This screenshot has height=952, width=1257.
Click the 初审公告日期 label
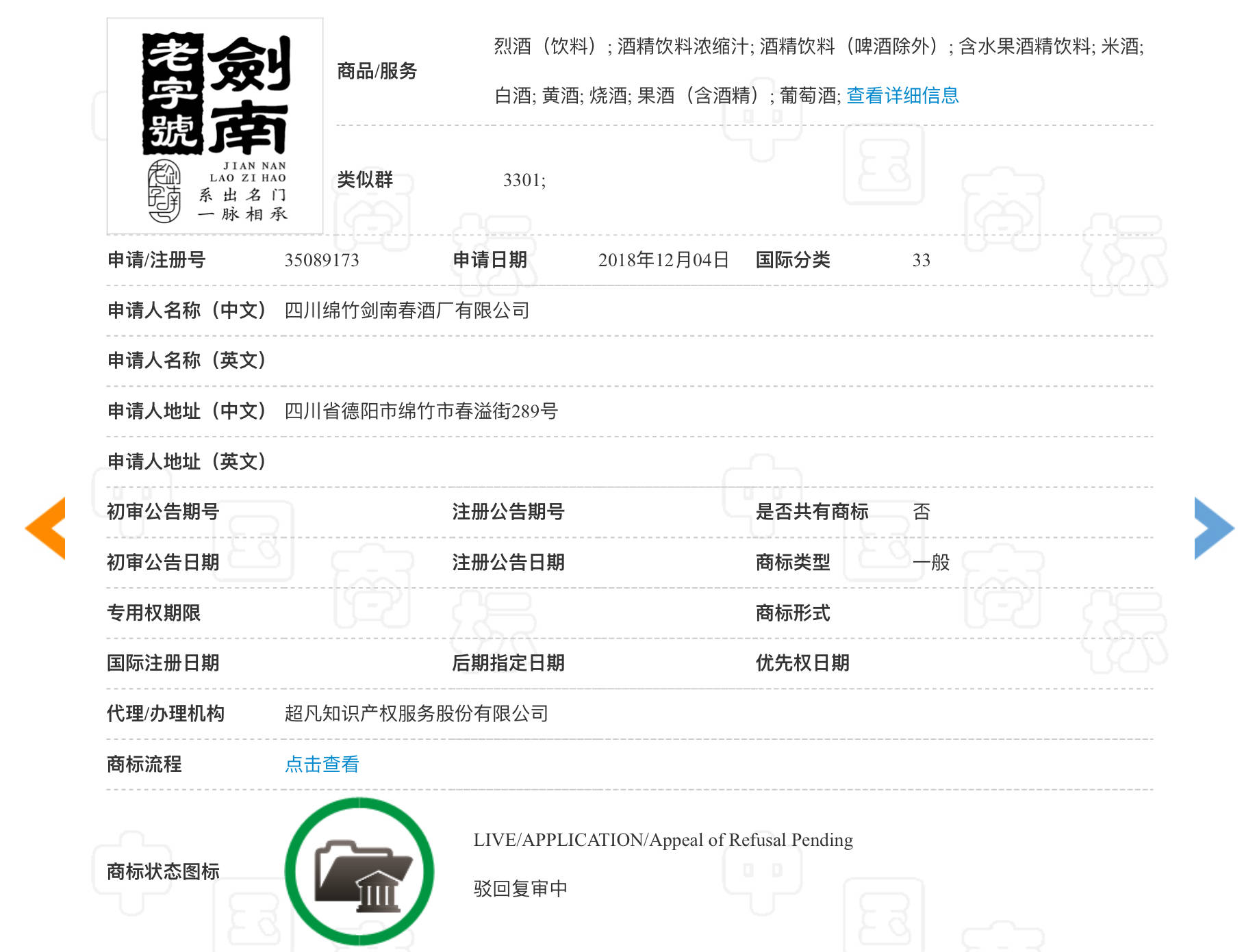[x=163, y=563]
